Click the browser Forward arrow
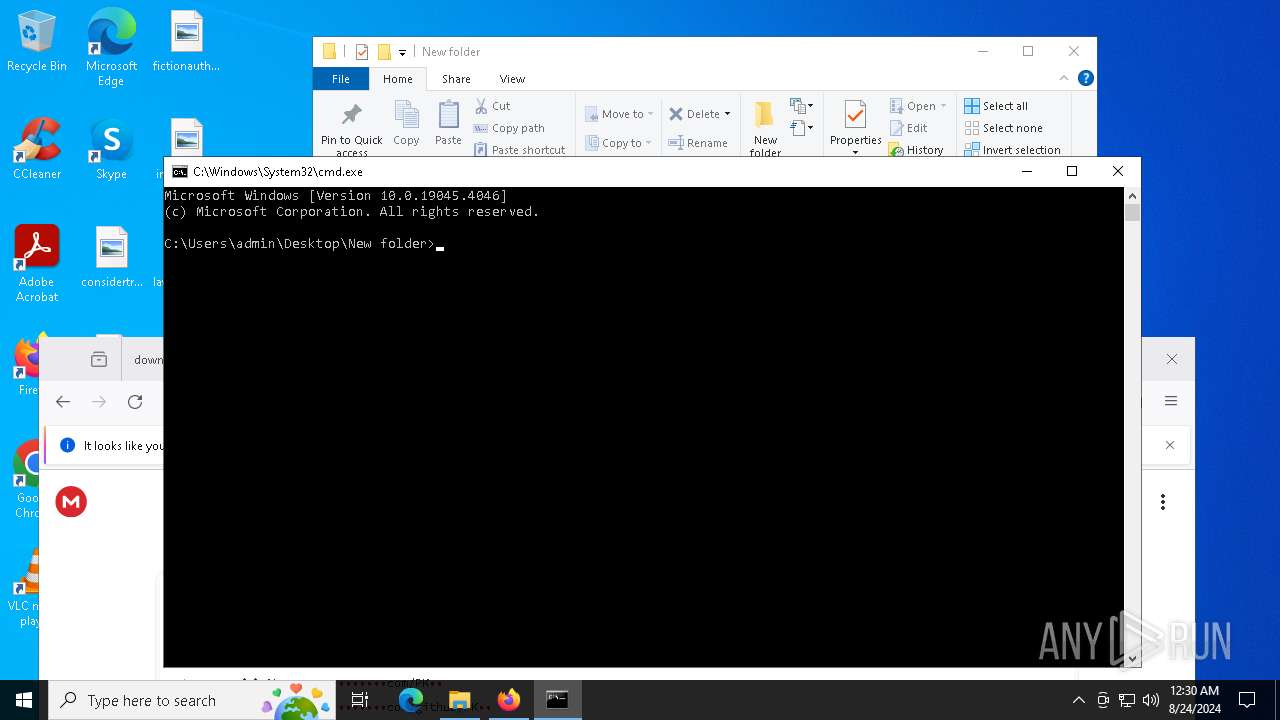 pos(99,402)
